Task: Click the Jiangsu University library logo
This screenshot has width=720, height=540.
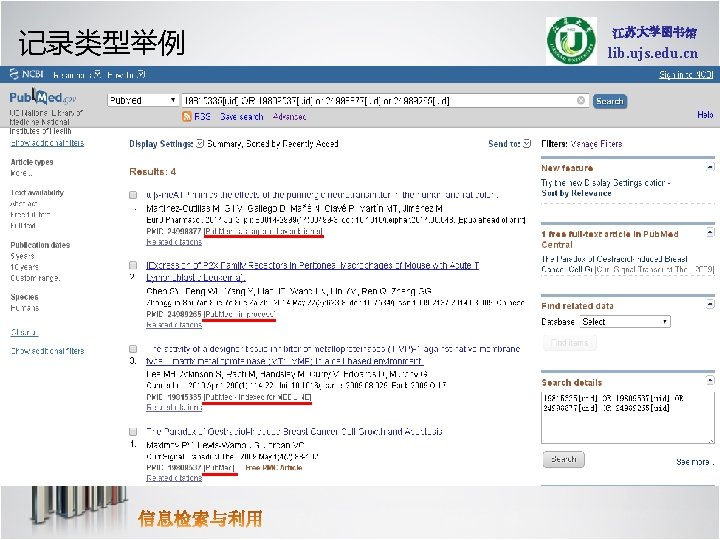Action: [x=571, y=40]
